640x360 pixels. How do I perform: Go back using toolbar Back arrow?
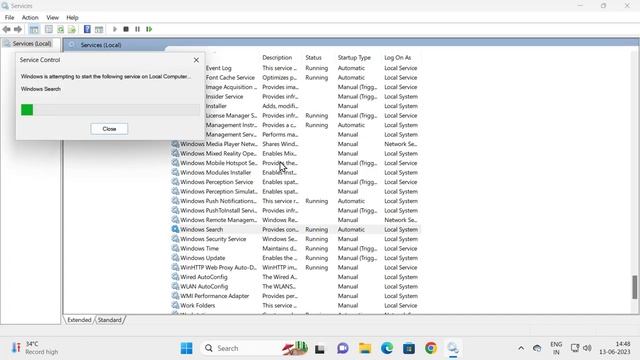tap(7, 29)
